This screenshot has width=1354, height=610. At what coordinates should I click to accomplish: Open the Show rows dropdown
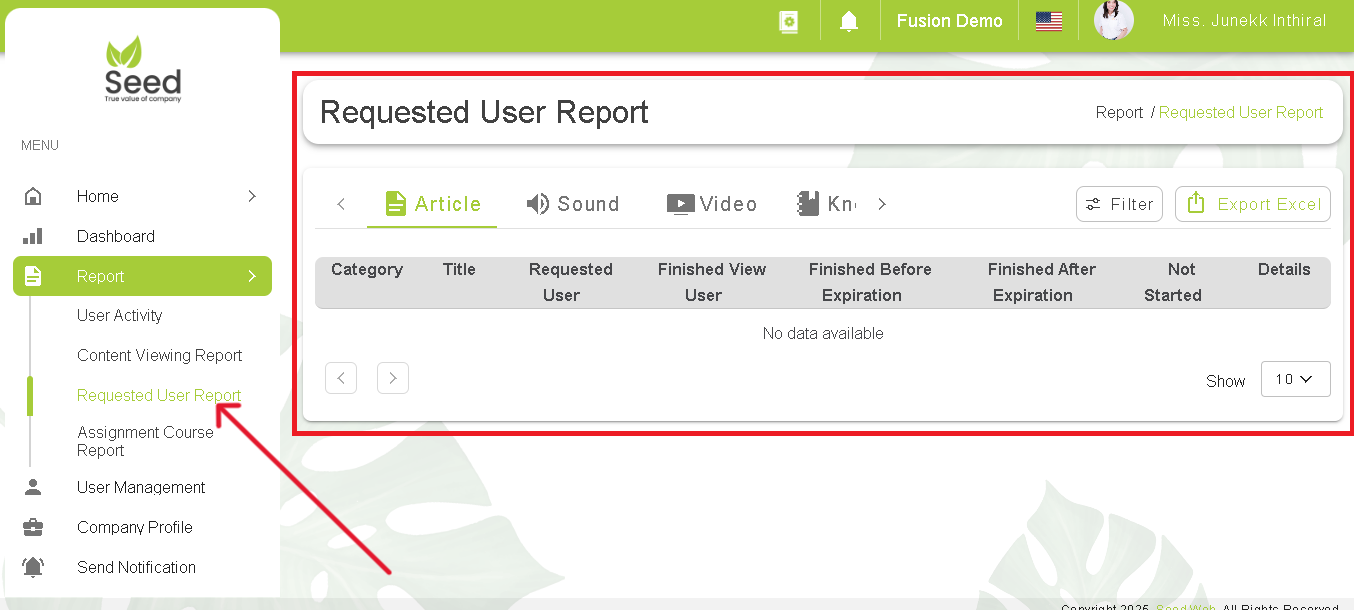coord(1295,379)
